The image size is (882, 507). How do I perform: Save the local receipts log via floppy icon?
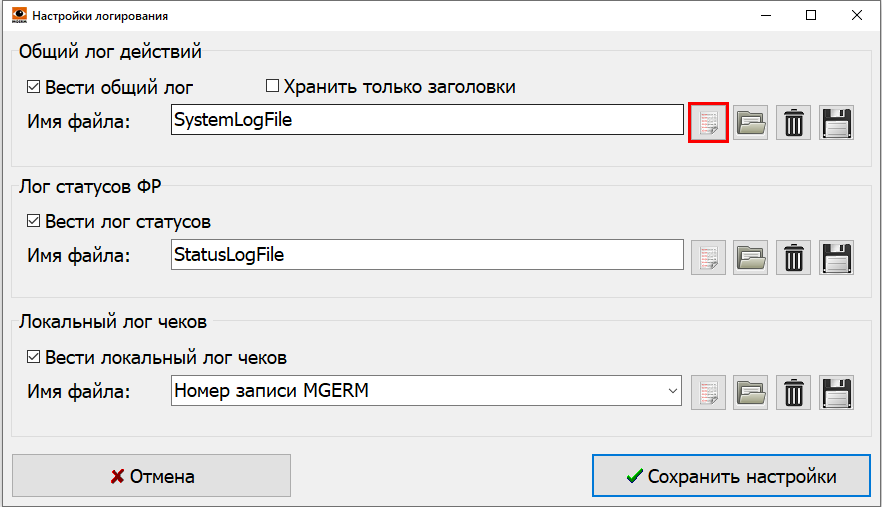[836, 392]
